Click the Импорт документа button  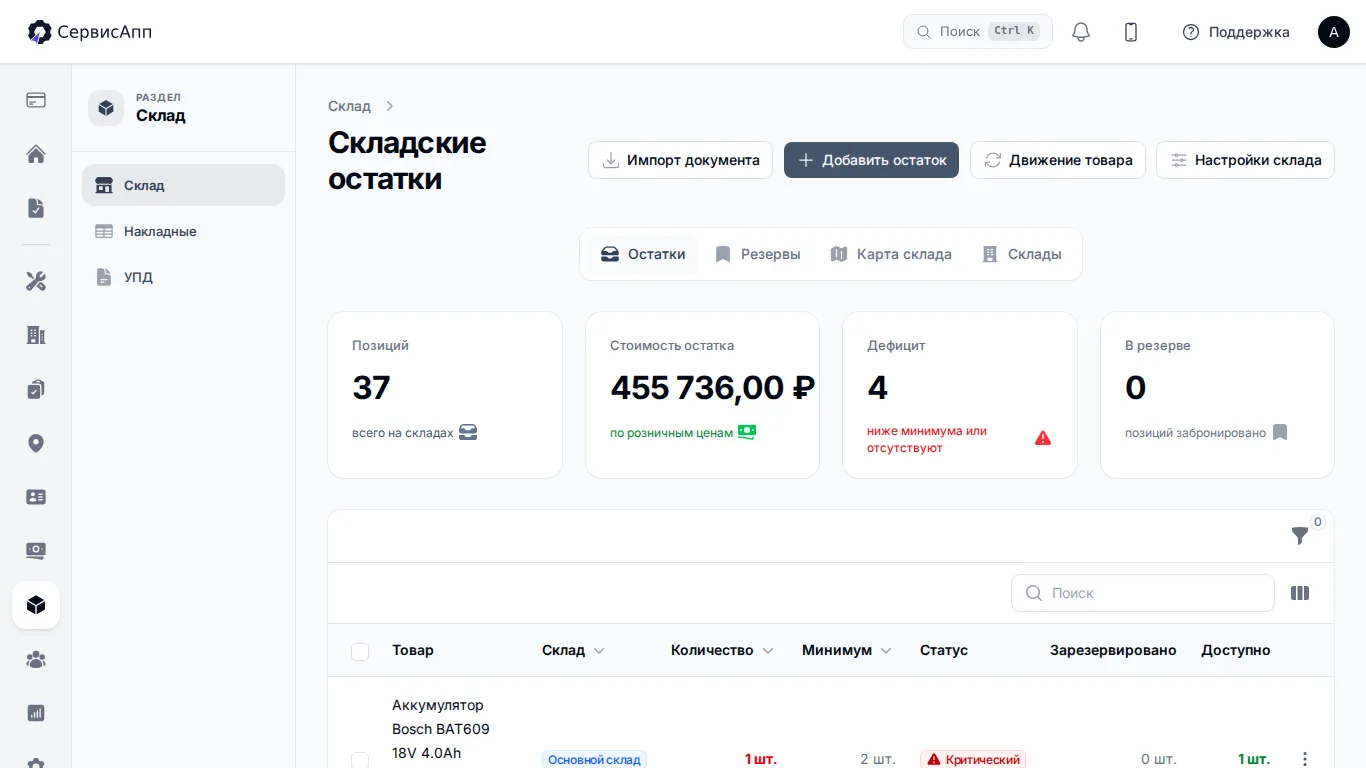[x=680, y=160]
